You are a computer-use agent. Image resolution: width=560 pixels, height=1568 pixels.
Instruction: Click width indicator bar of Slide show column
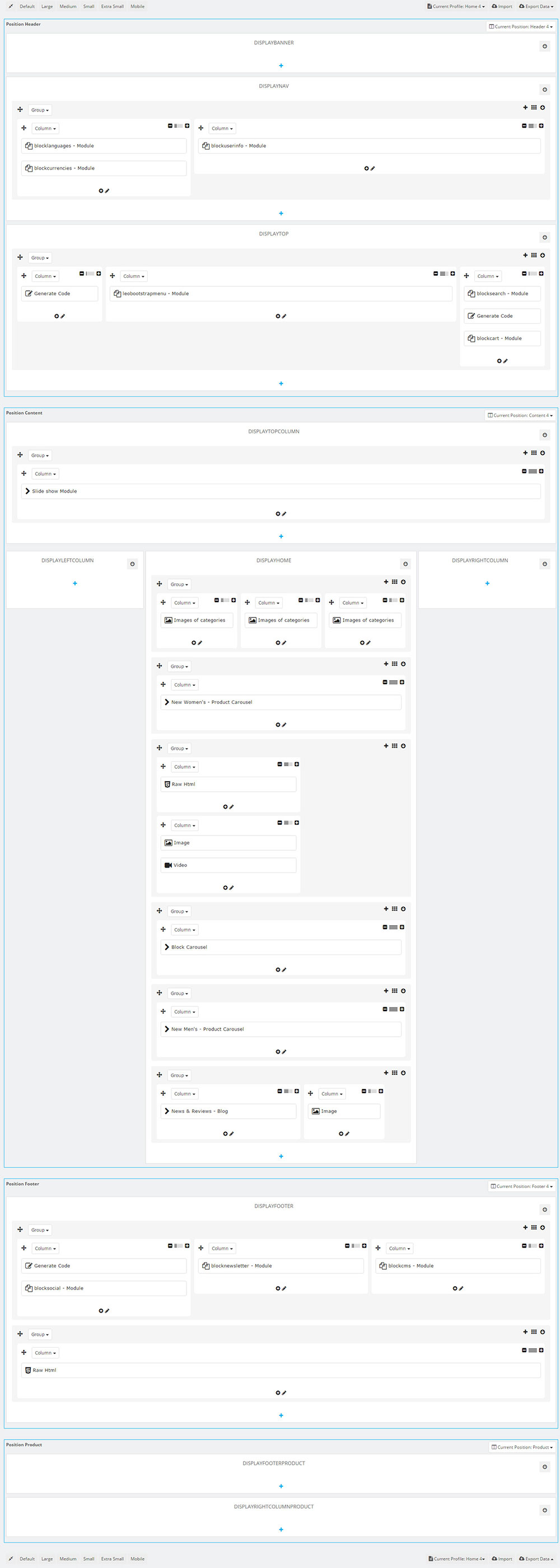533,471
